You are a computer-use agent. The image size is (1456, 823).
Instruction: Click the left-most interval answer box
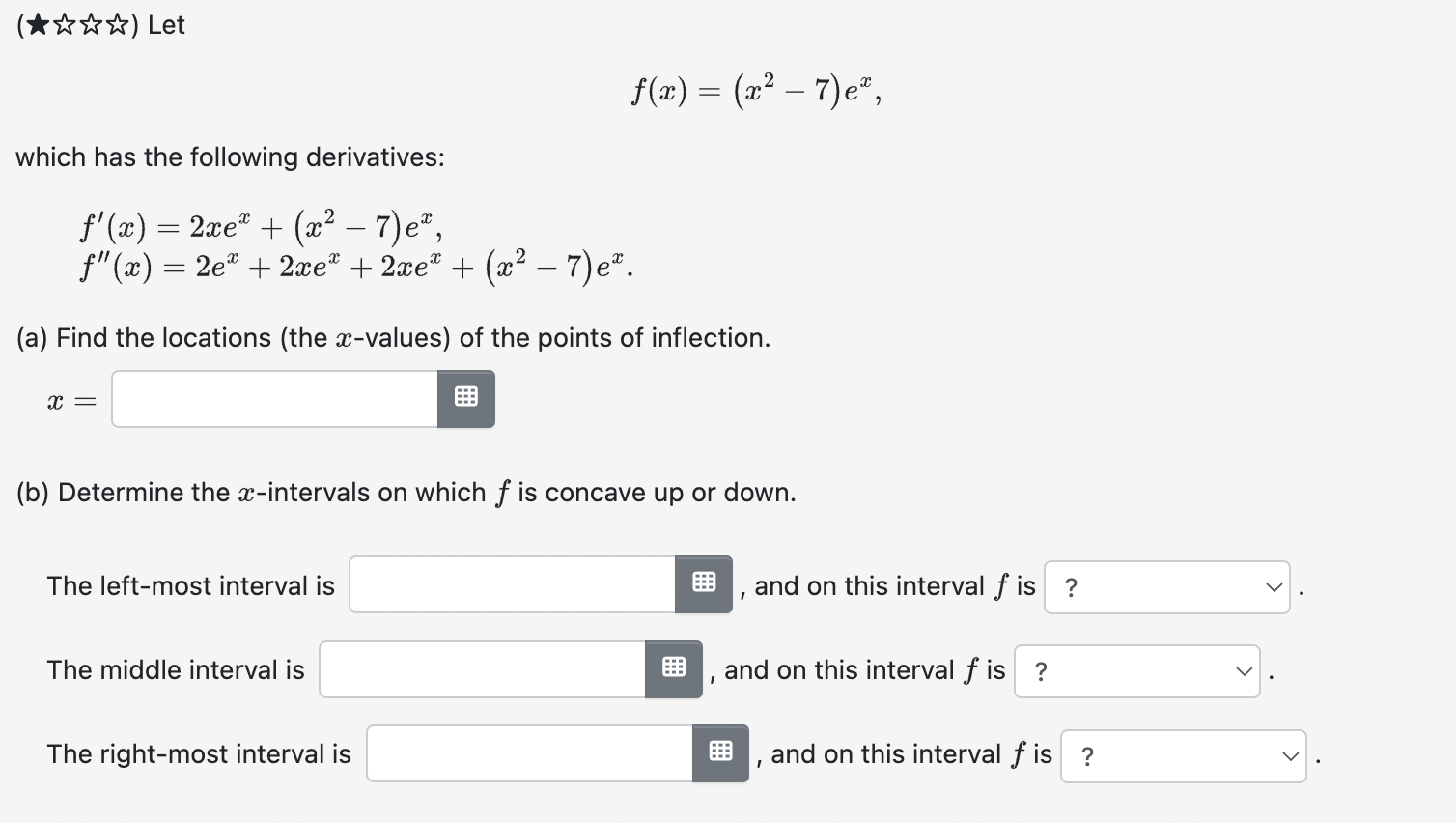tap(512, 583)
